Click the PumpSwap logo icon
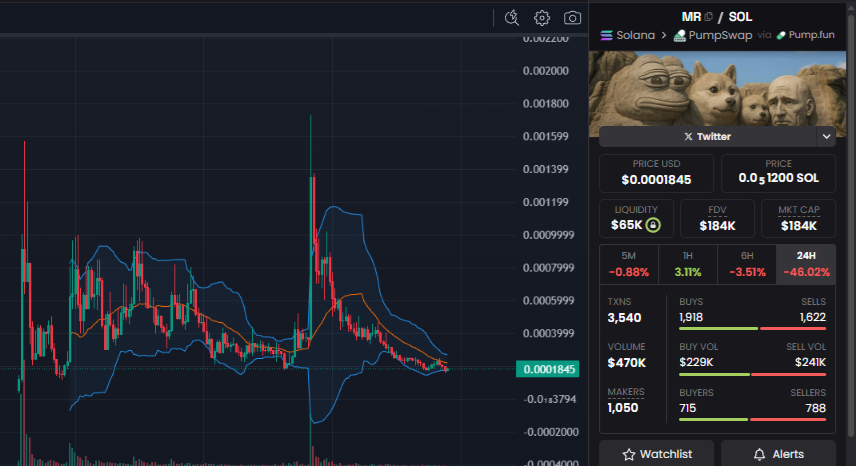The width and height of the screenshot is (856, 466). point(680,35)
